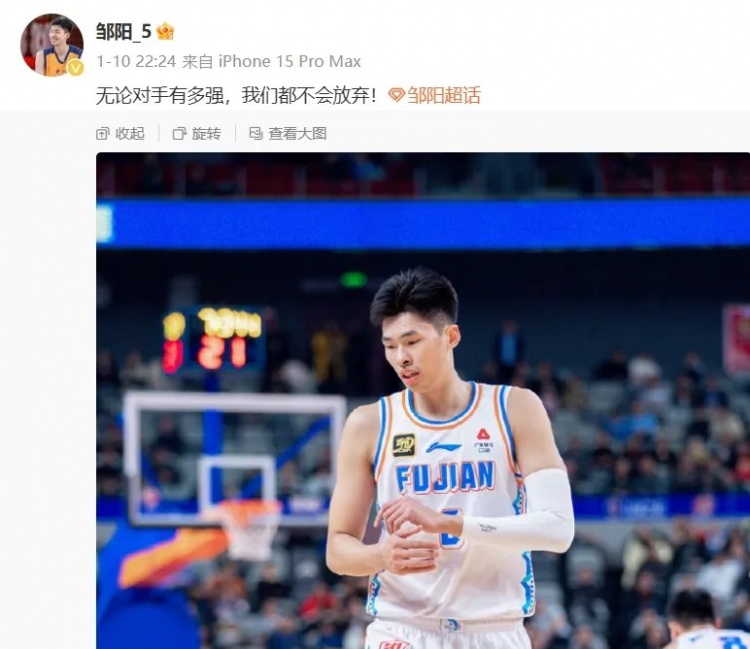Image resolution: width=750 pixels, height=649 pixels.
Task: Click the 查看大图 view-large icon
Action: (x=256, y=133)
